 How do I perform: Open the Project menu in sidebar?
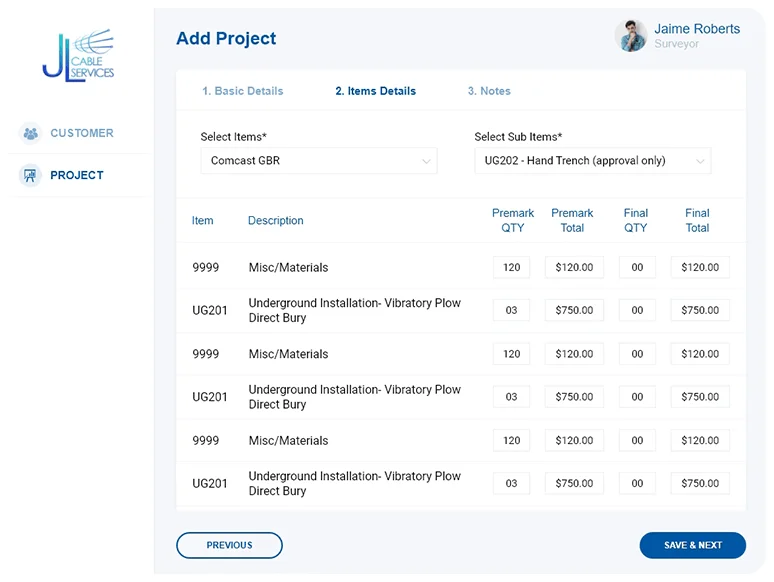(77, 175)
